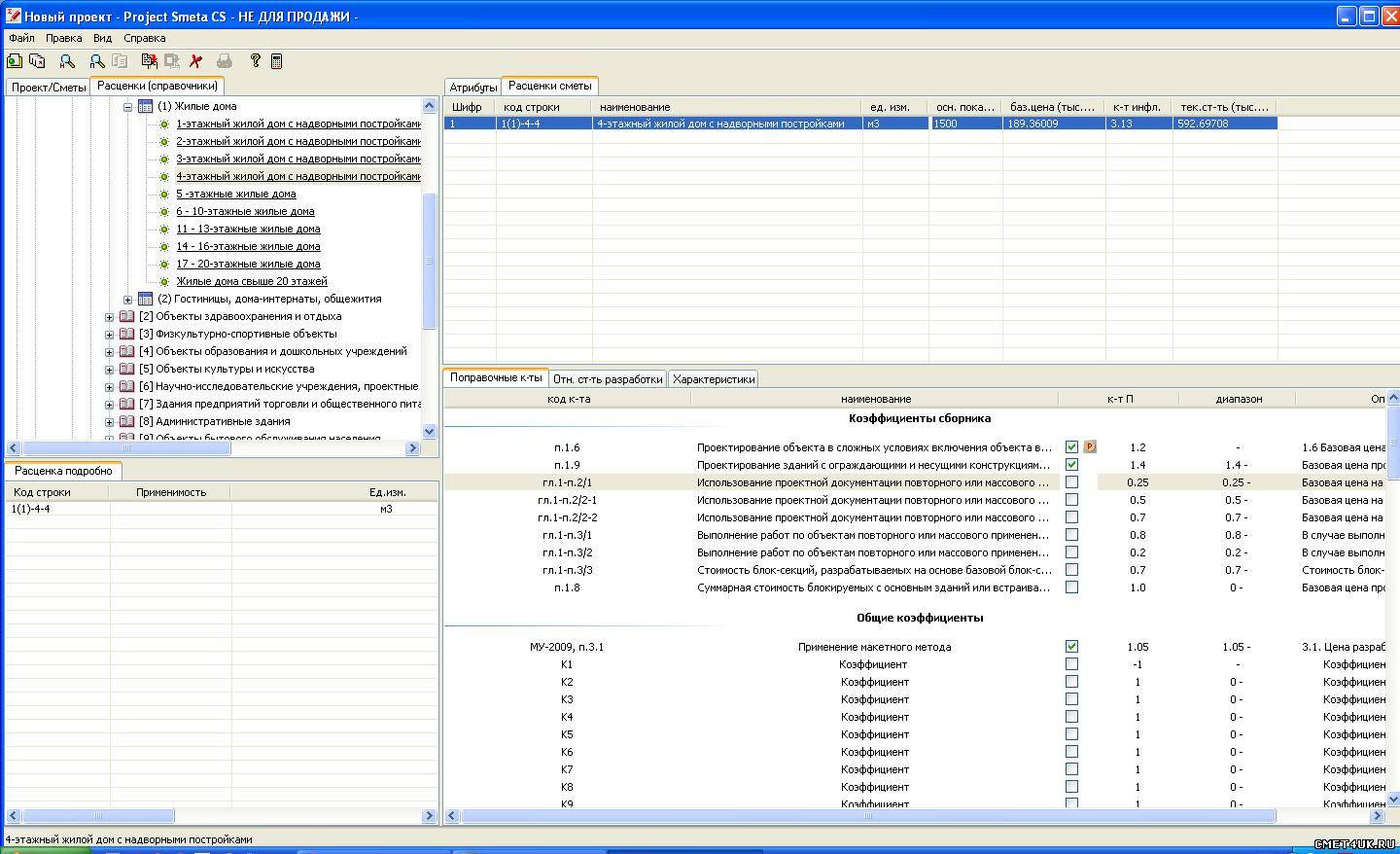Switch to the Характеристики tab
This screenshot has width=1400, height=854.
(x=713, y=379)
